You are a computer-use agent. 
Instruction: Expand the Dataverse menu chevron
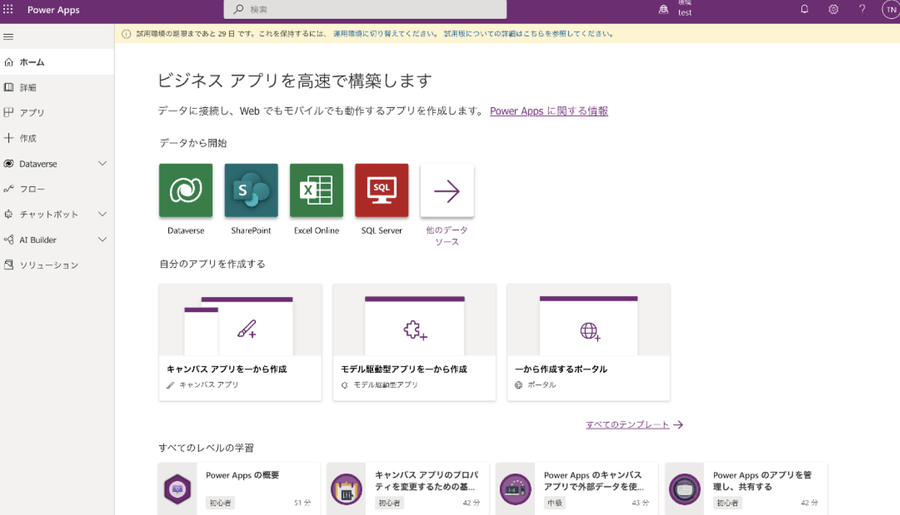coord(102,164)
